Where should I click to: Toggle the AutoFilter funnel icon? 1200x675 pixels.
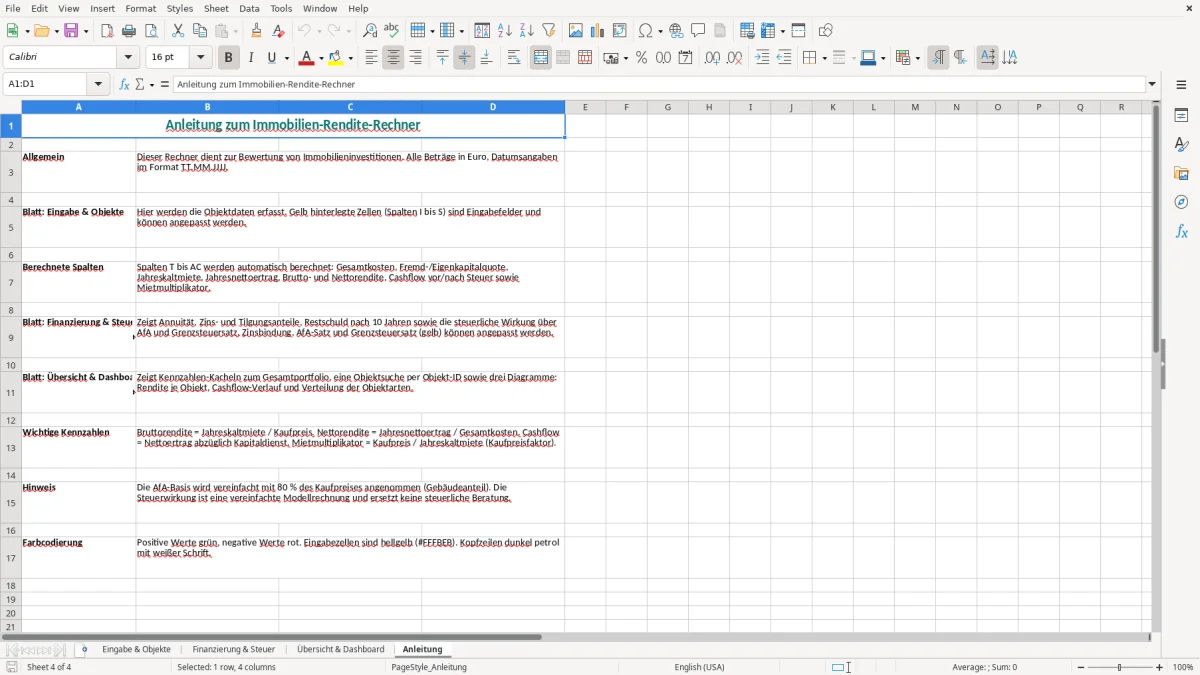coord(548,31)
